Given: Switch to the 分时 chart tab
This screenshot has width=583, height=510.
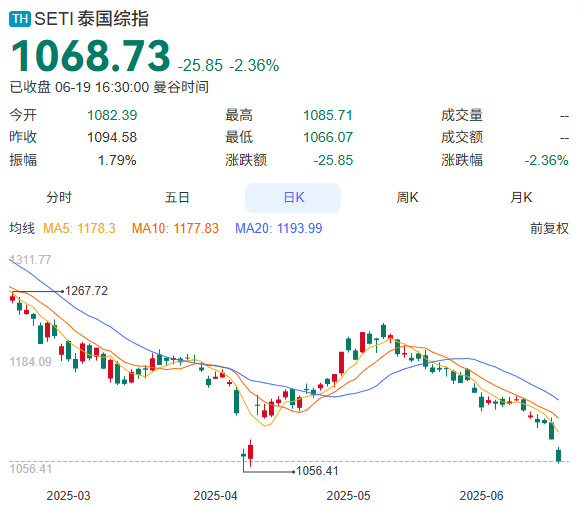Looking at the screenshot, I should tap(59, 197).
